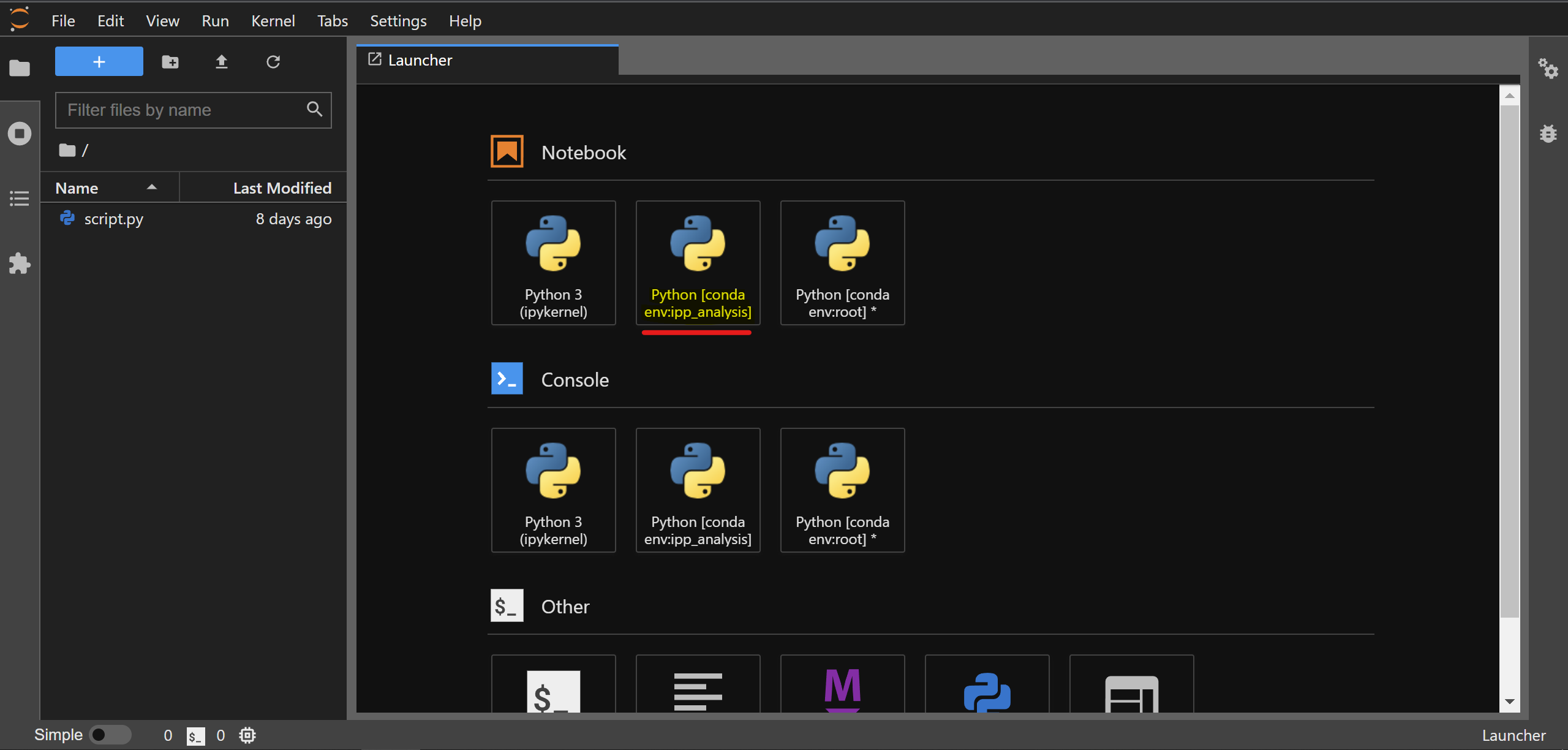Create notebook with conda env:root kernel
This screenshot has width=1568, height=750.
843,263
